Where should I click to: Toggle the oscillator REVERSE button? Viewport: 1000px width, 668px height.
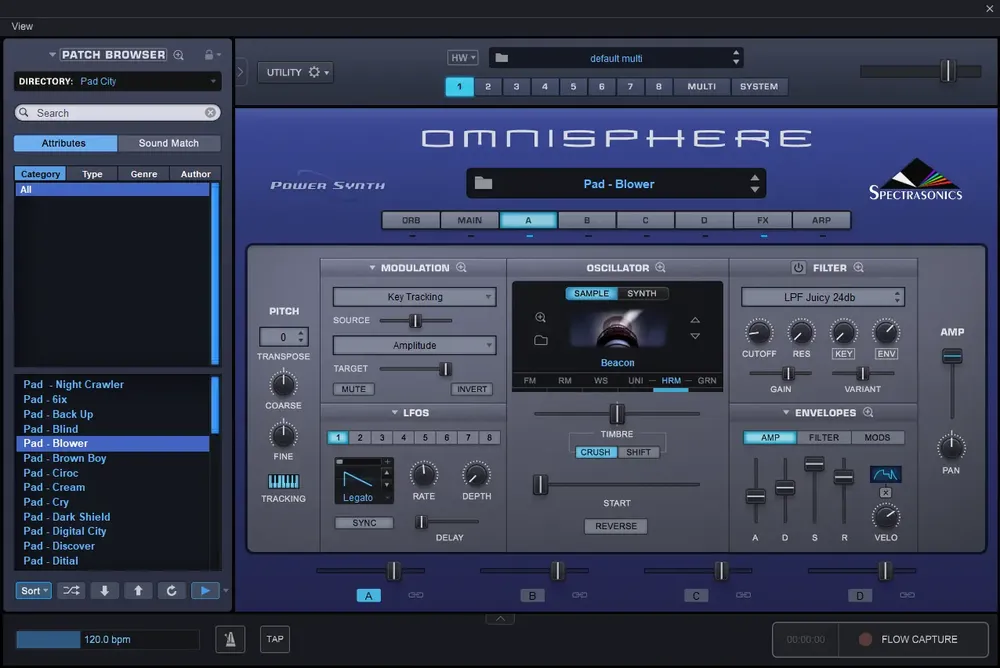coord(615,526)
